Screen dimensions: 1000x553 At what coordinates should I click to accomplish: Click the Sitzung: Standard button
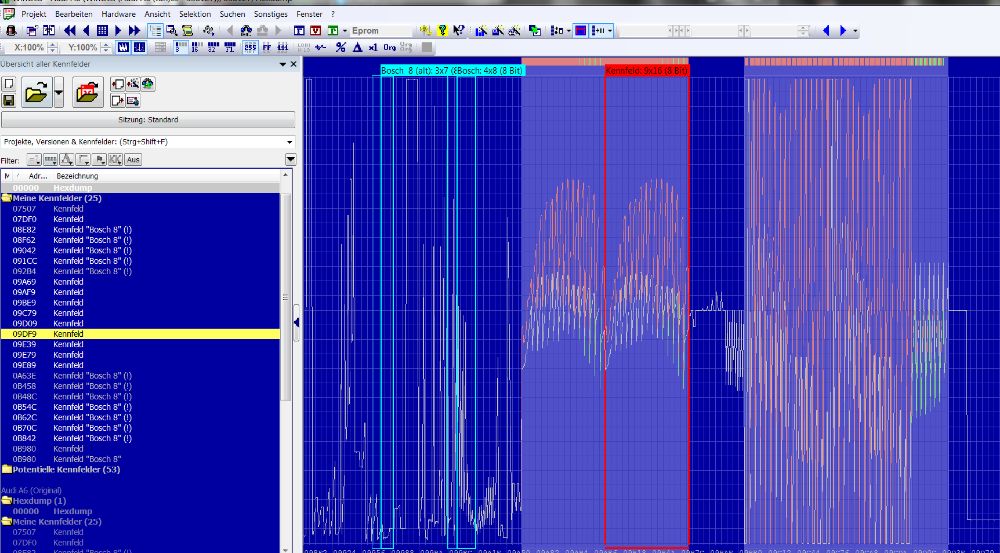(148, 120)
